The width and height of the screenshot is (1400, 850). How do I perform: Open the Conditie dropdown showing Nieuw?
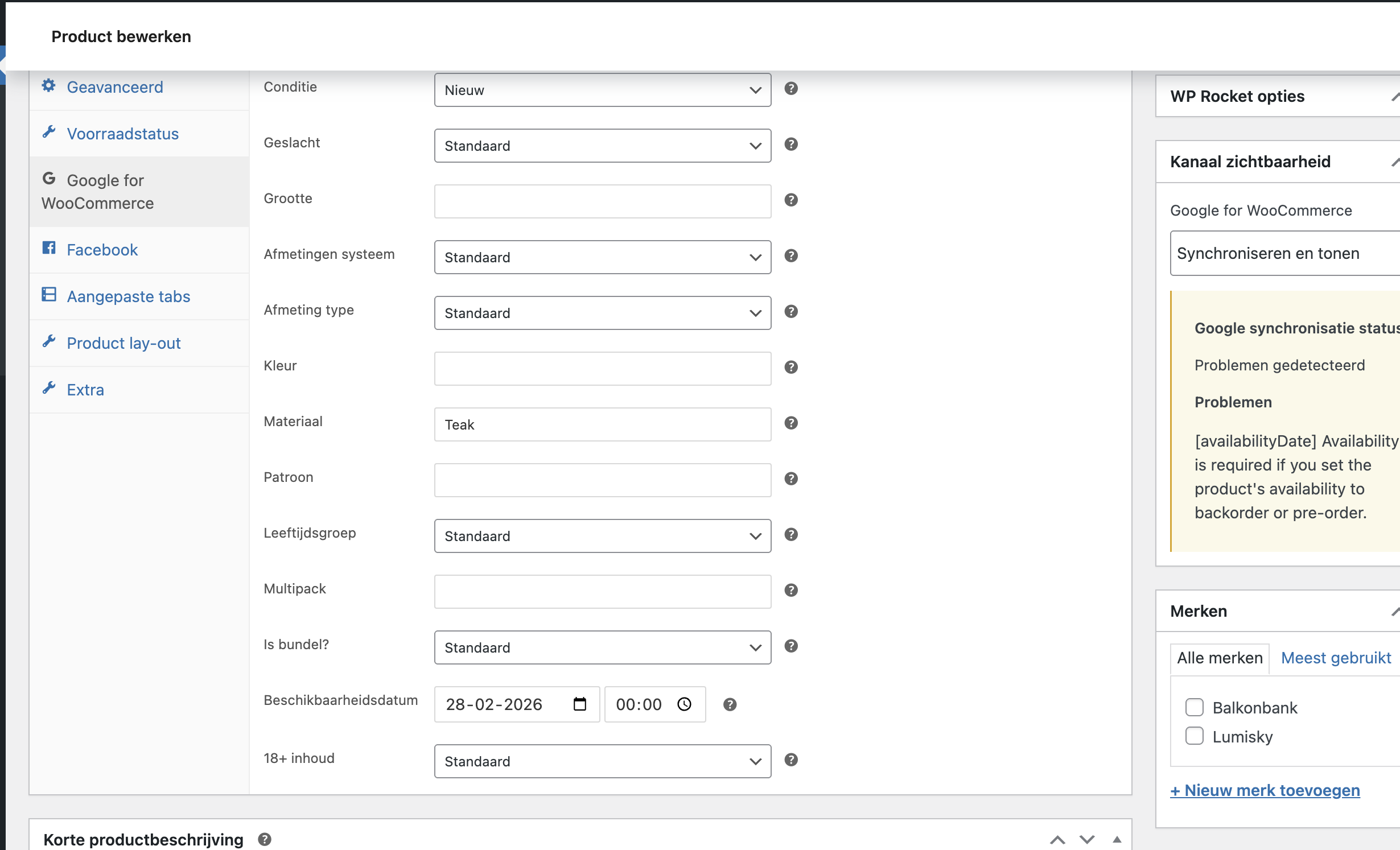tap(602, 90)
